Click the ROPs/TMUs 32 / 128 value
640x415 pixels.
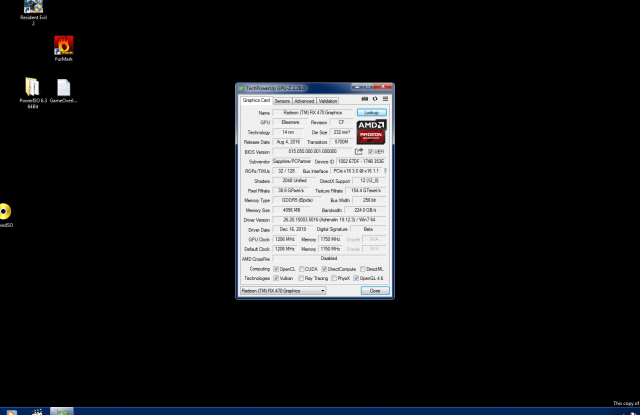[286, 171]
